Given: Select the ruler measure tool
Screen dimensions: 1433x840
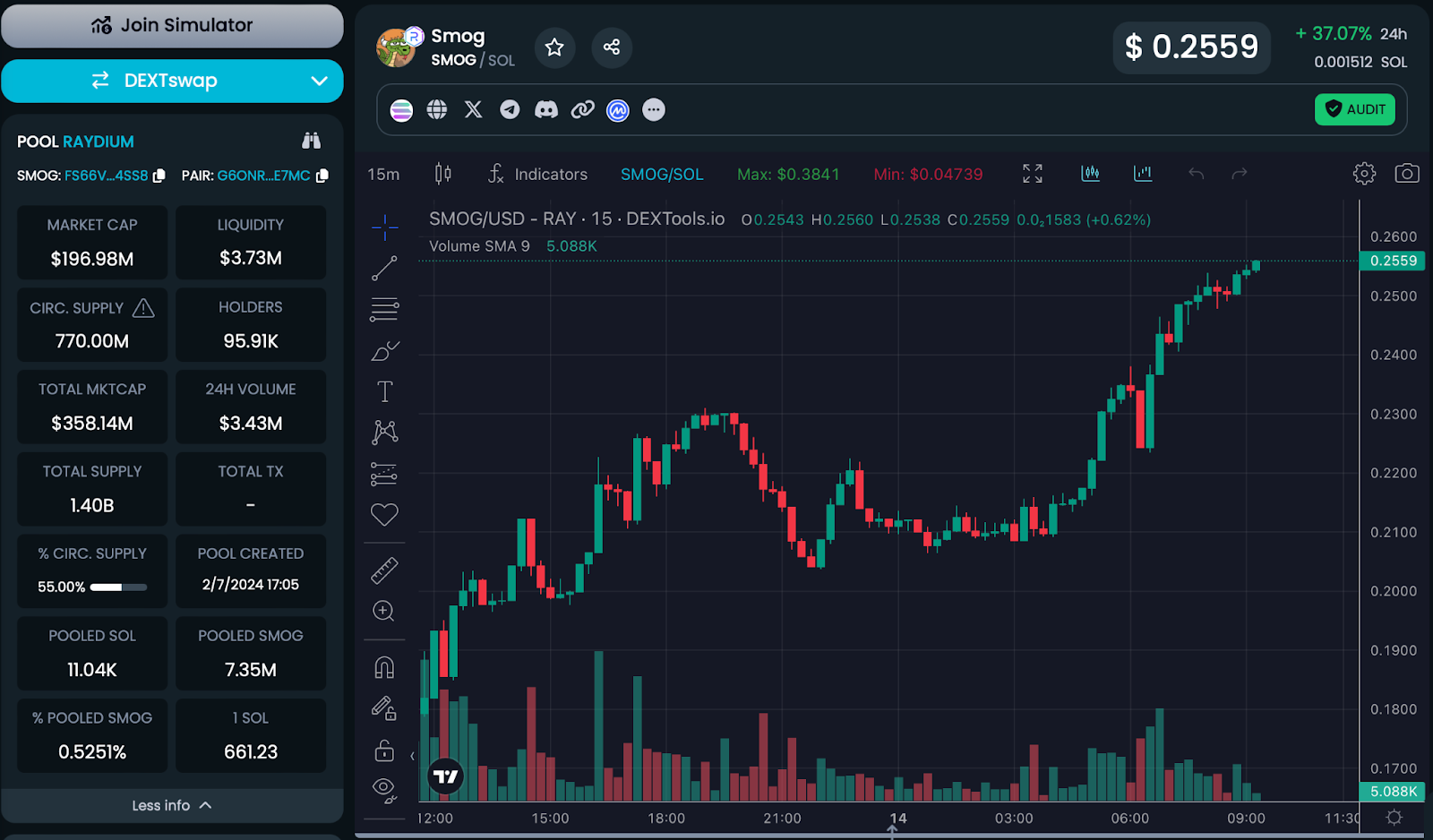Looking at the screenshot, I should [384, 570].
